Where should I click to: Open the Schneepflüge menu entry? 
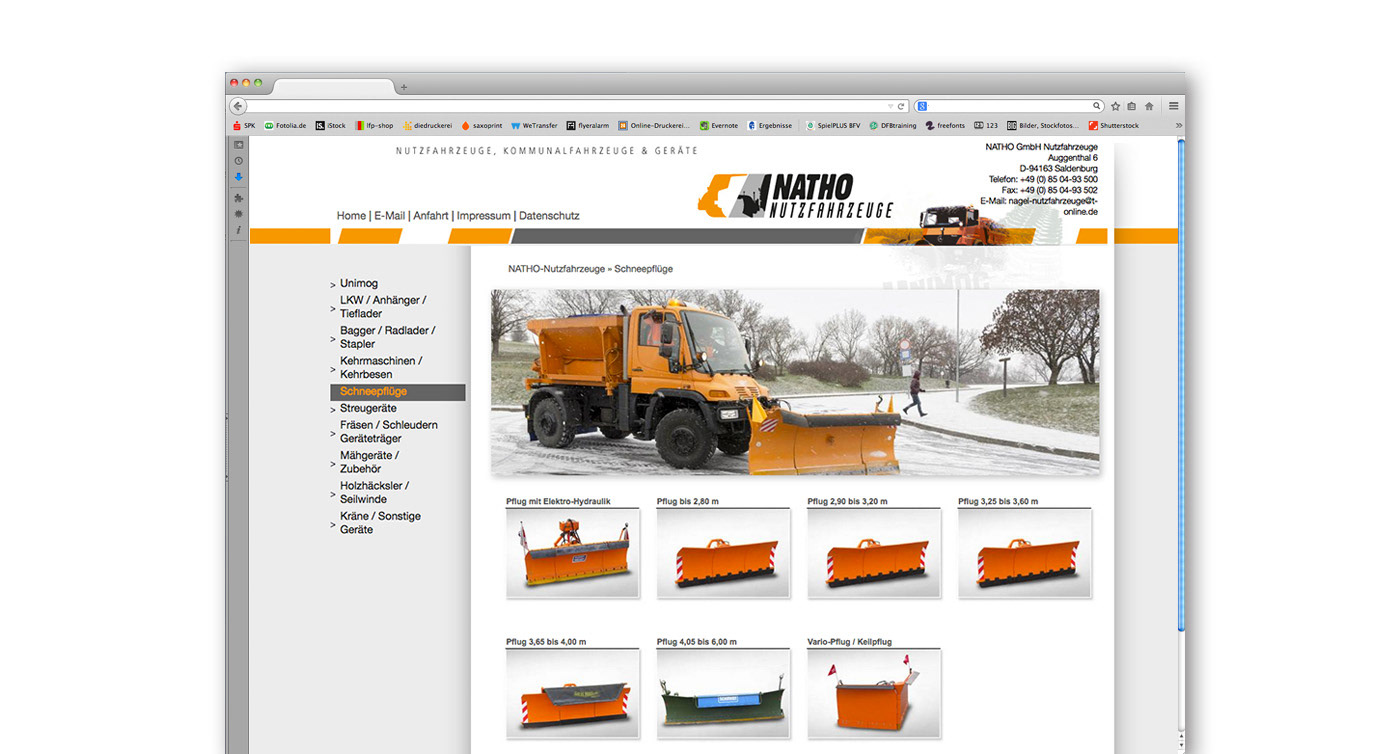[x=373, y=392]
